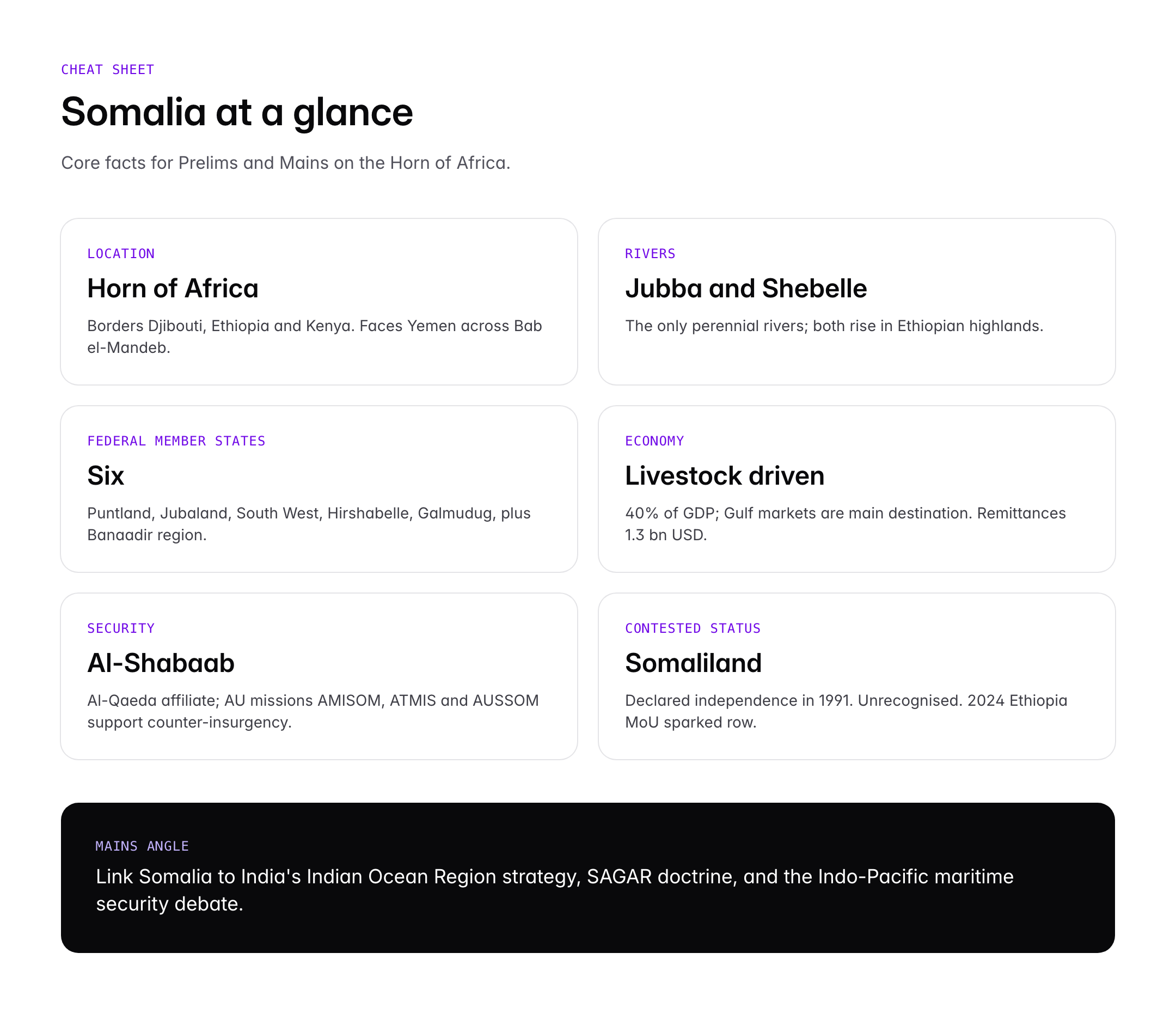Image resolution: width=1176 pixels, height=1014 pixels.
Task: Select the Horn of Africa card title
Action: tap(173, 289)
